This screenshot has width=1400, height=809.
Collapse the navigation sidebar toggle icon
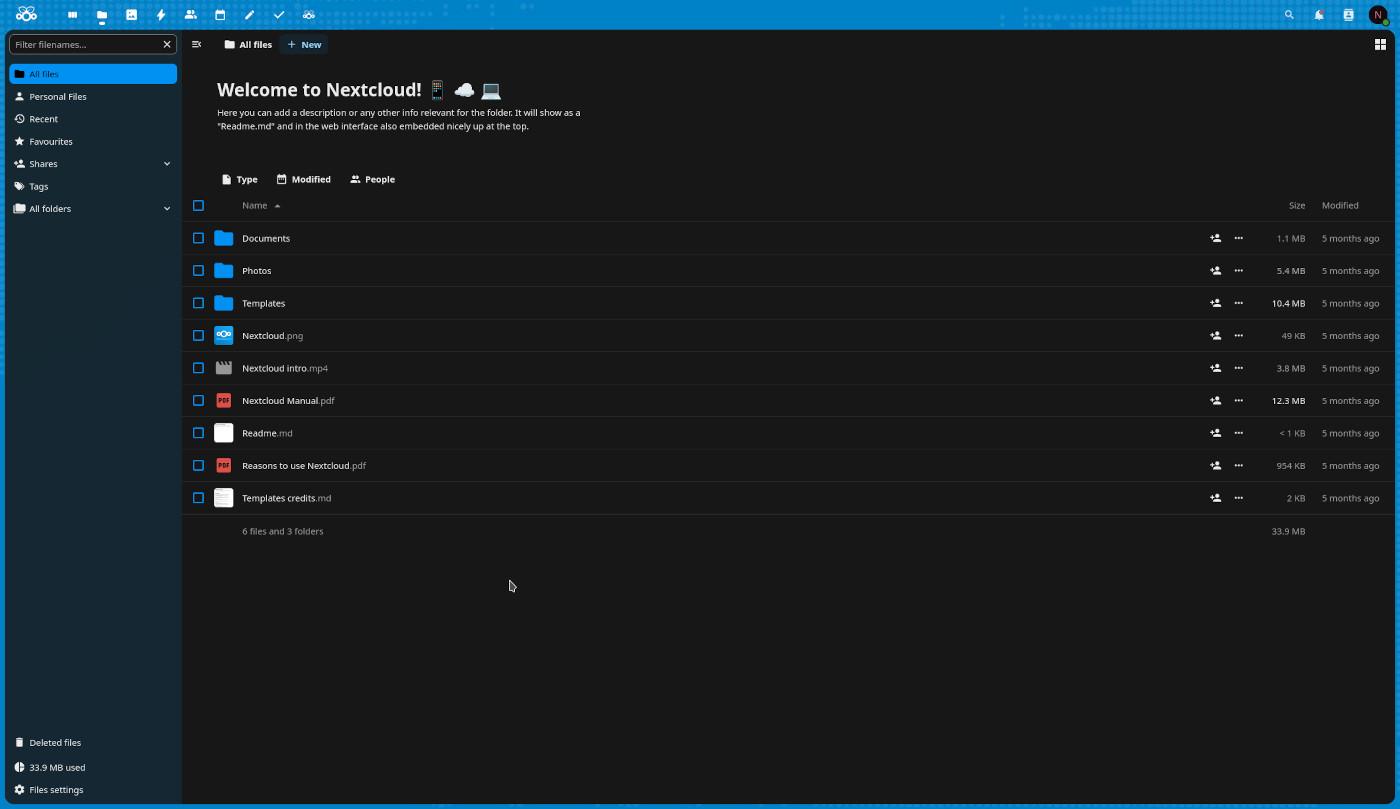click(197, 44)
